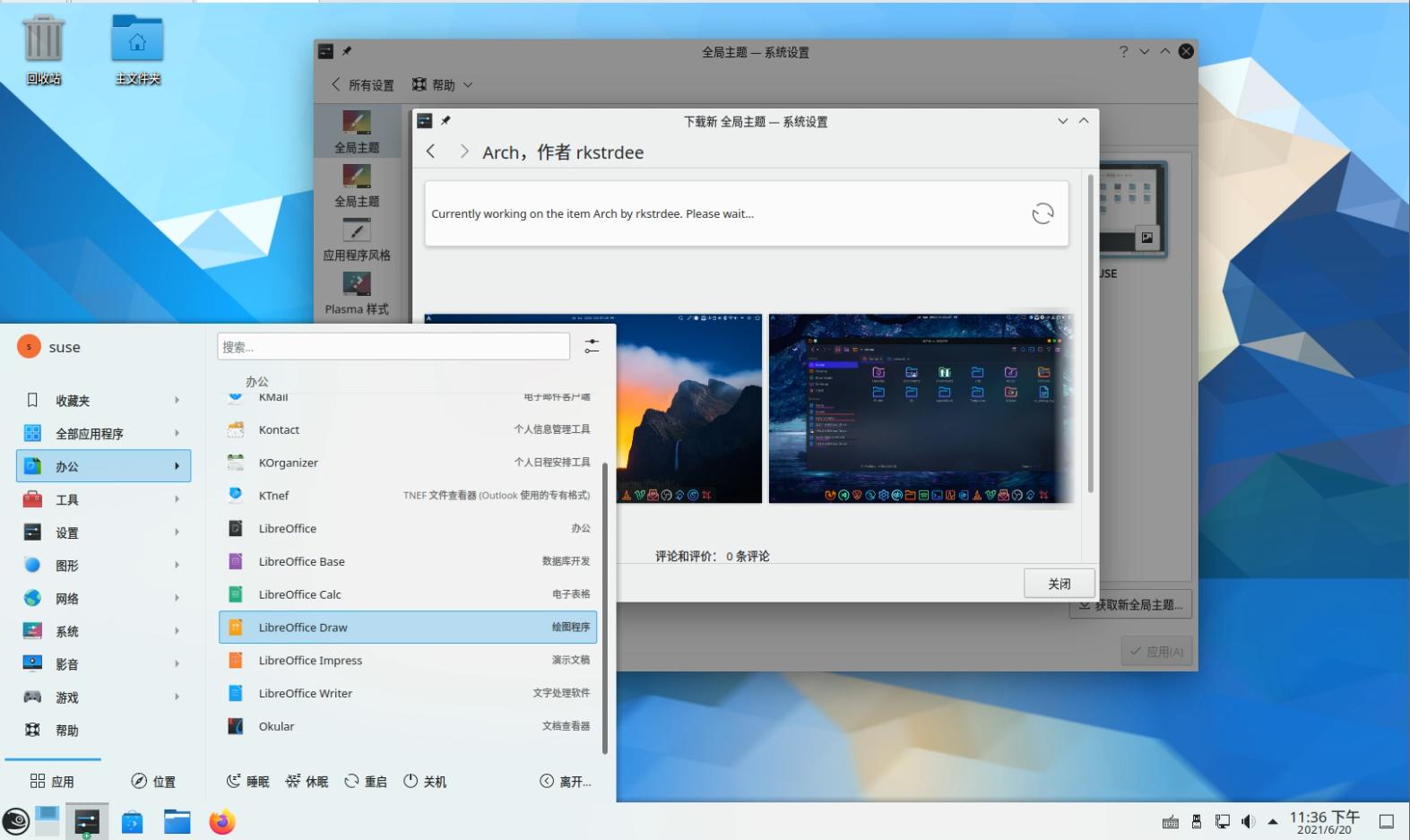
Task: Open 帮助 dropdown in System Settings toolbar
Action: [x=442, y=84]
